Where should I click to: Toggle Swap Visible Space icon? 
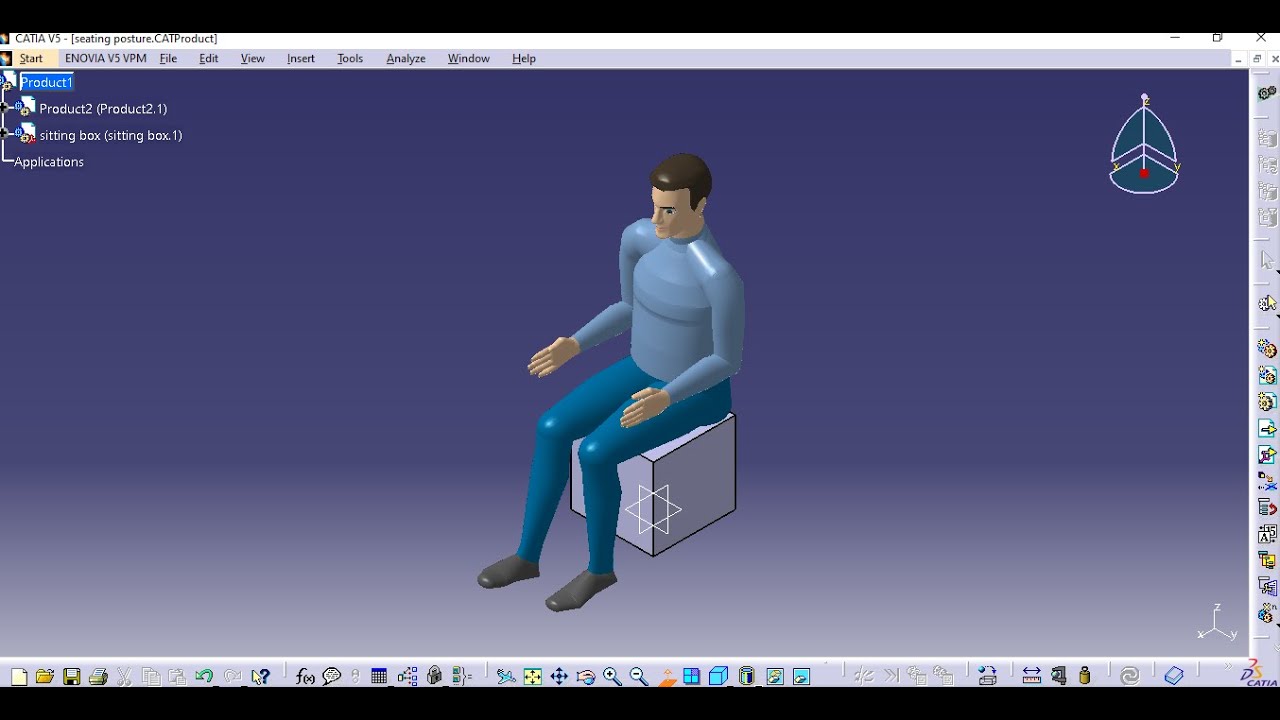(801, 677)
